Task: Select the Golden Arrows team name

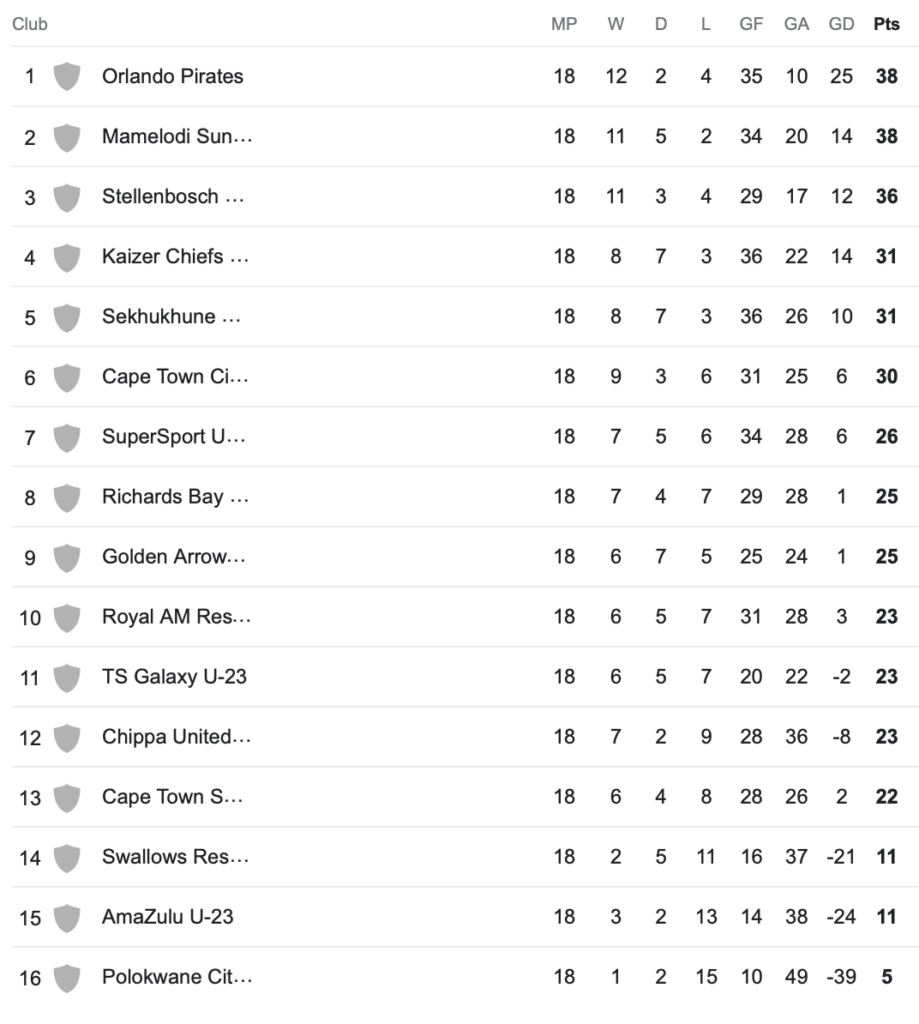Action: click(174, 557)
